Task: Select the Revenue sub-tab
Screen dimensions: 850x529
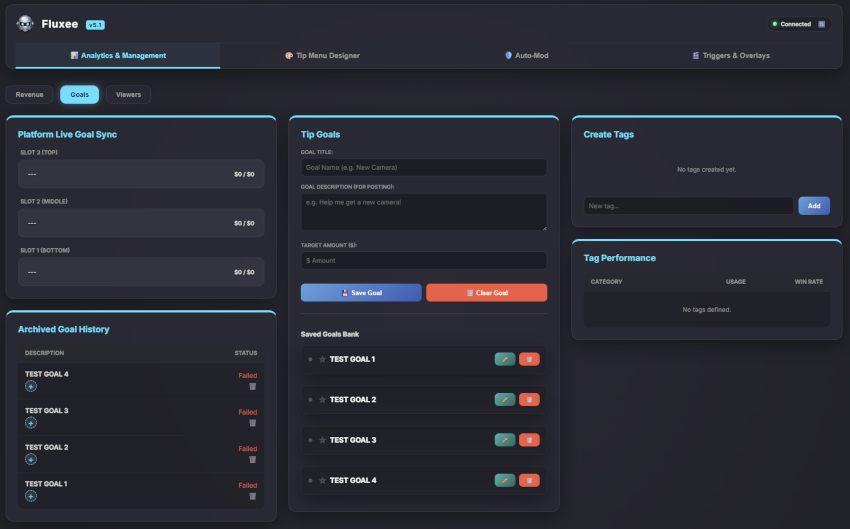Action: 29,94
